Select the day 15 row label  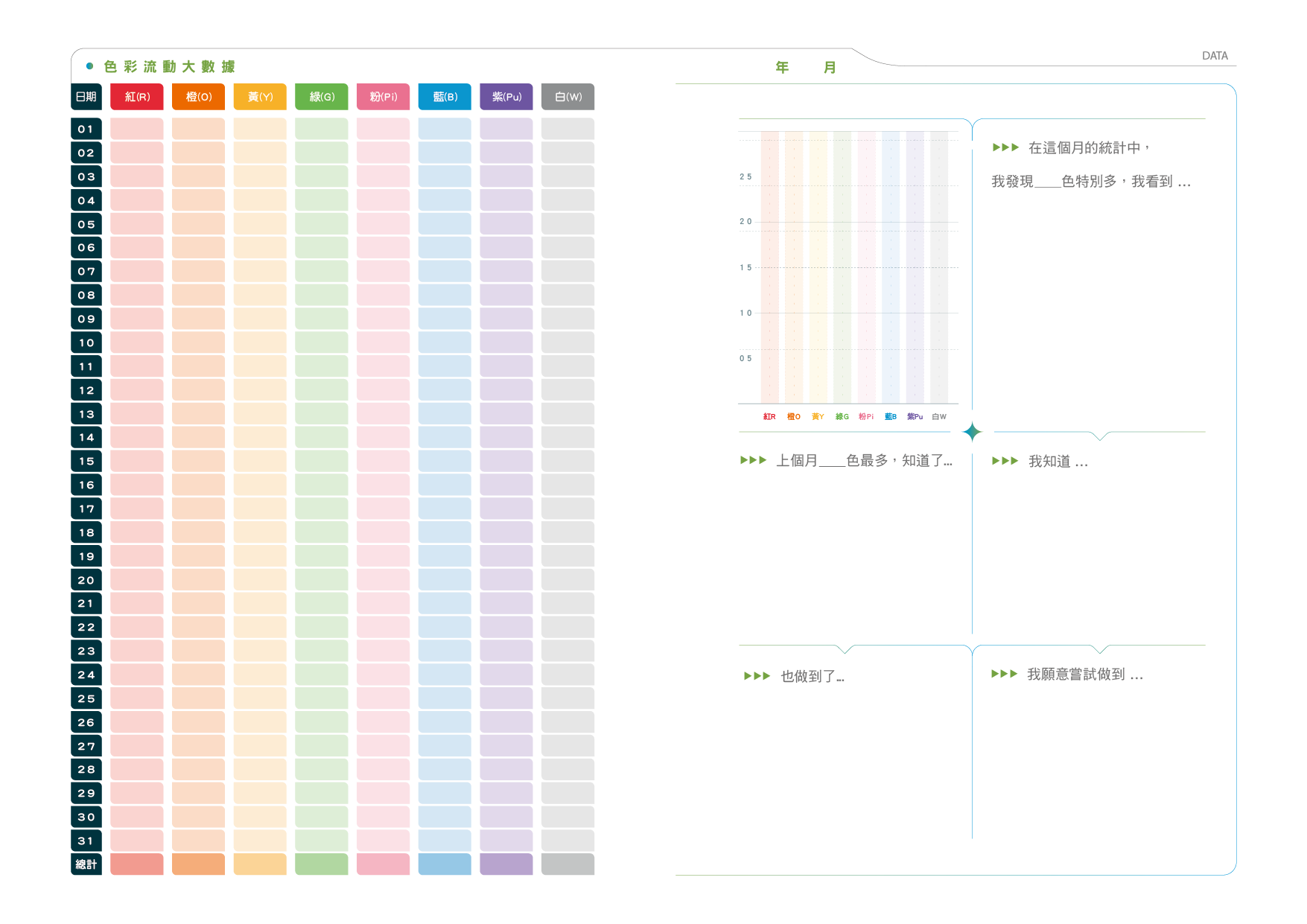[x=86, y=462]
